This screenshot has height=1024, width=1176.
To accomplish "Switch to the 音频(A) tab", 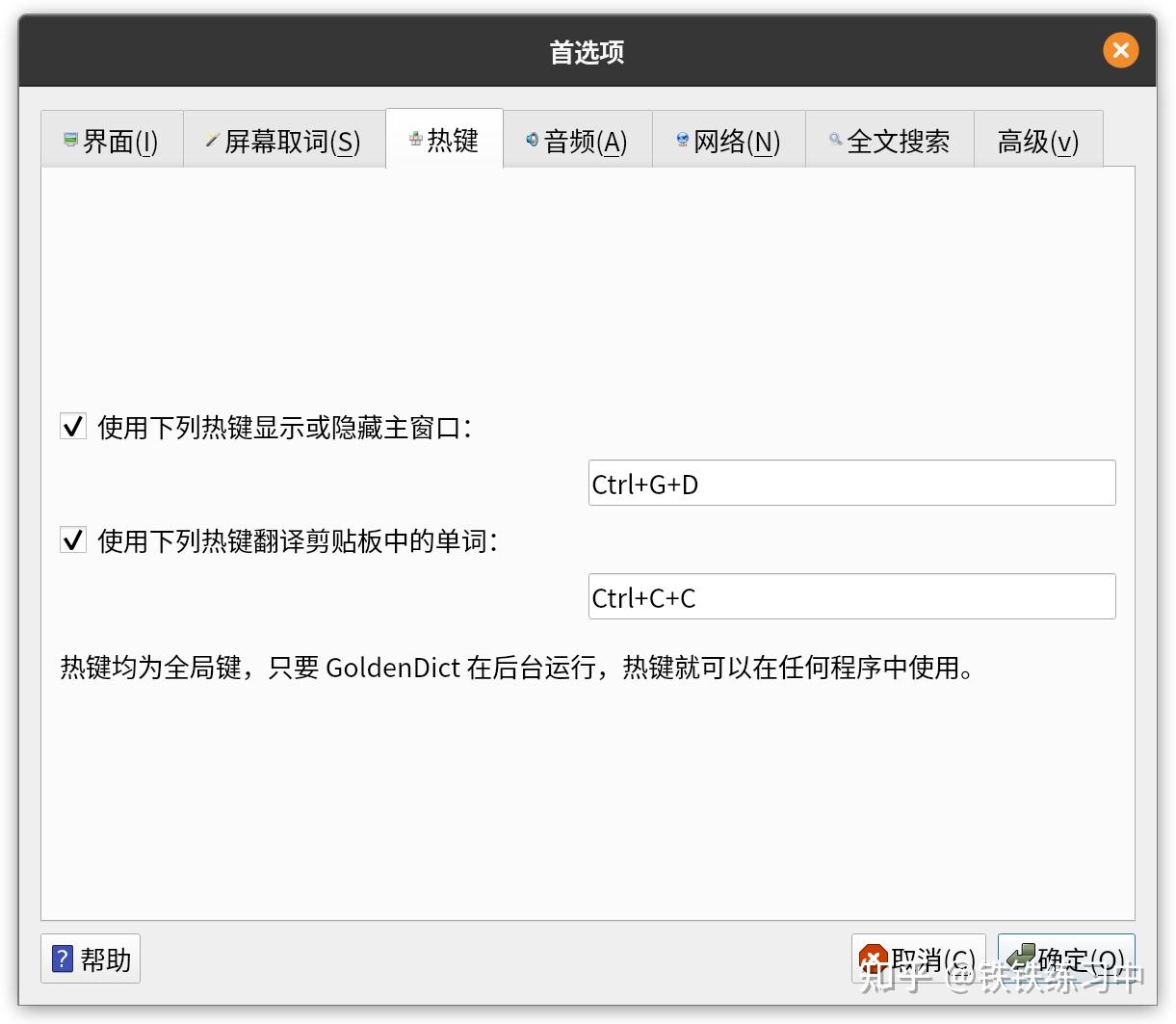I will pos(577,141).
